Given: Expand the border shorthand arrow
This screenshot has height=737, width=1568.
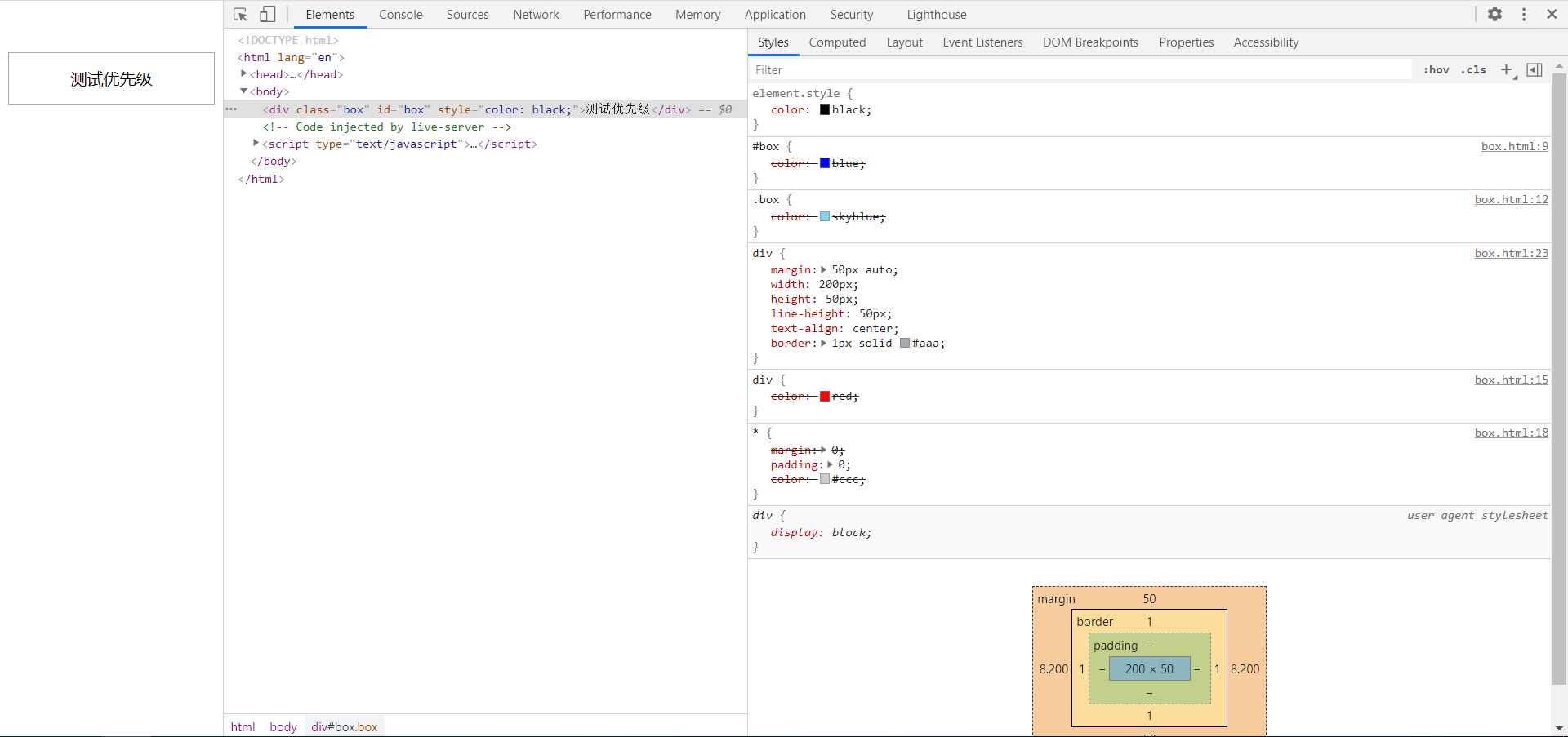Looking at the screenshot, I should [x=823, y=343].
